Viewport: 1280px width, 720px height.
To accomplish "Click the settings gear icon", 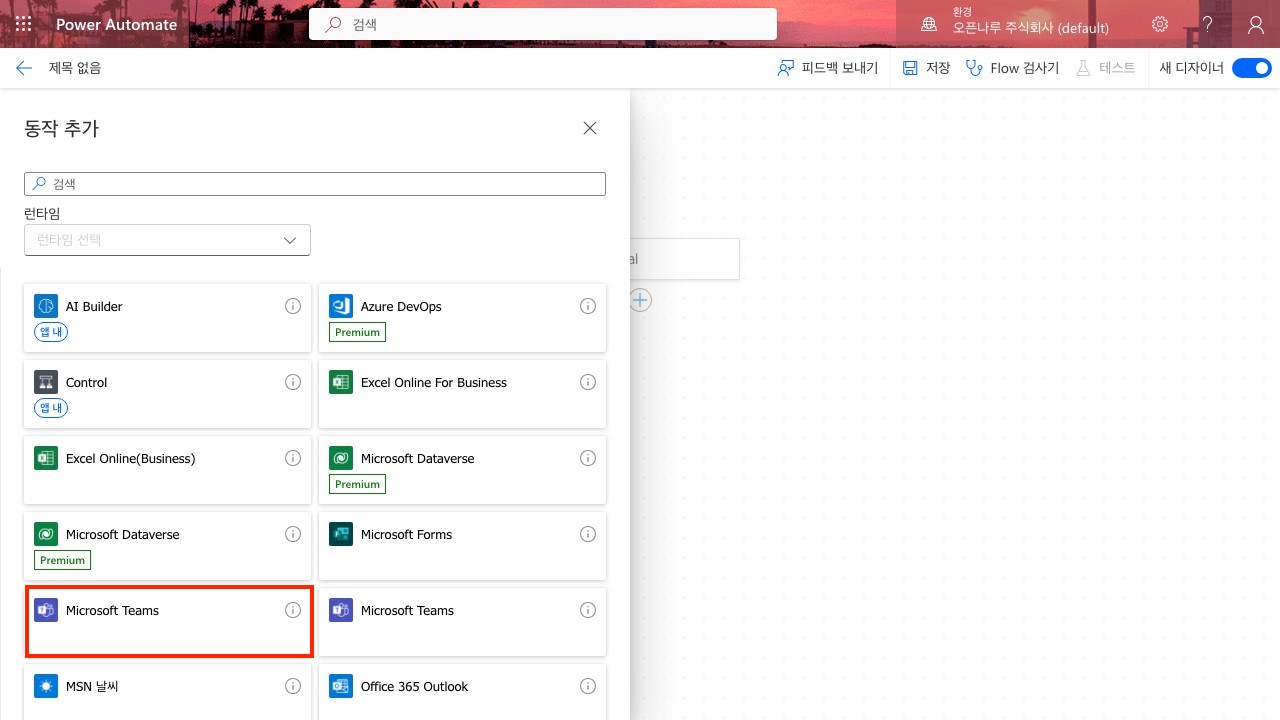I will pyautogui.click(x=1160, y=24).
